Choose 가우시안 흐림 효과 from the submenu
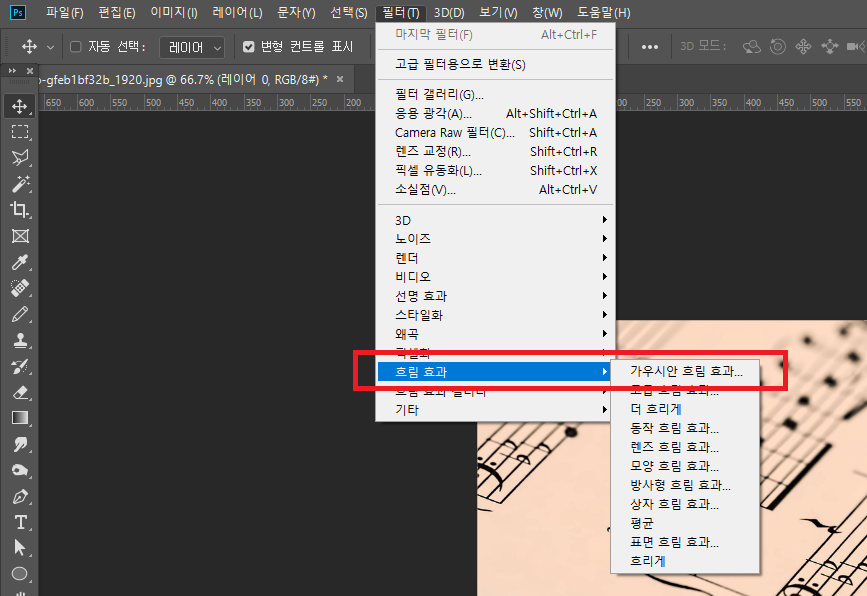The height and width of the screenshot is (596, 867). click(x=686, y=371)
